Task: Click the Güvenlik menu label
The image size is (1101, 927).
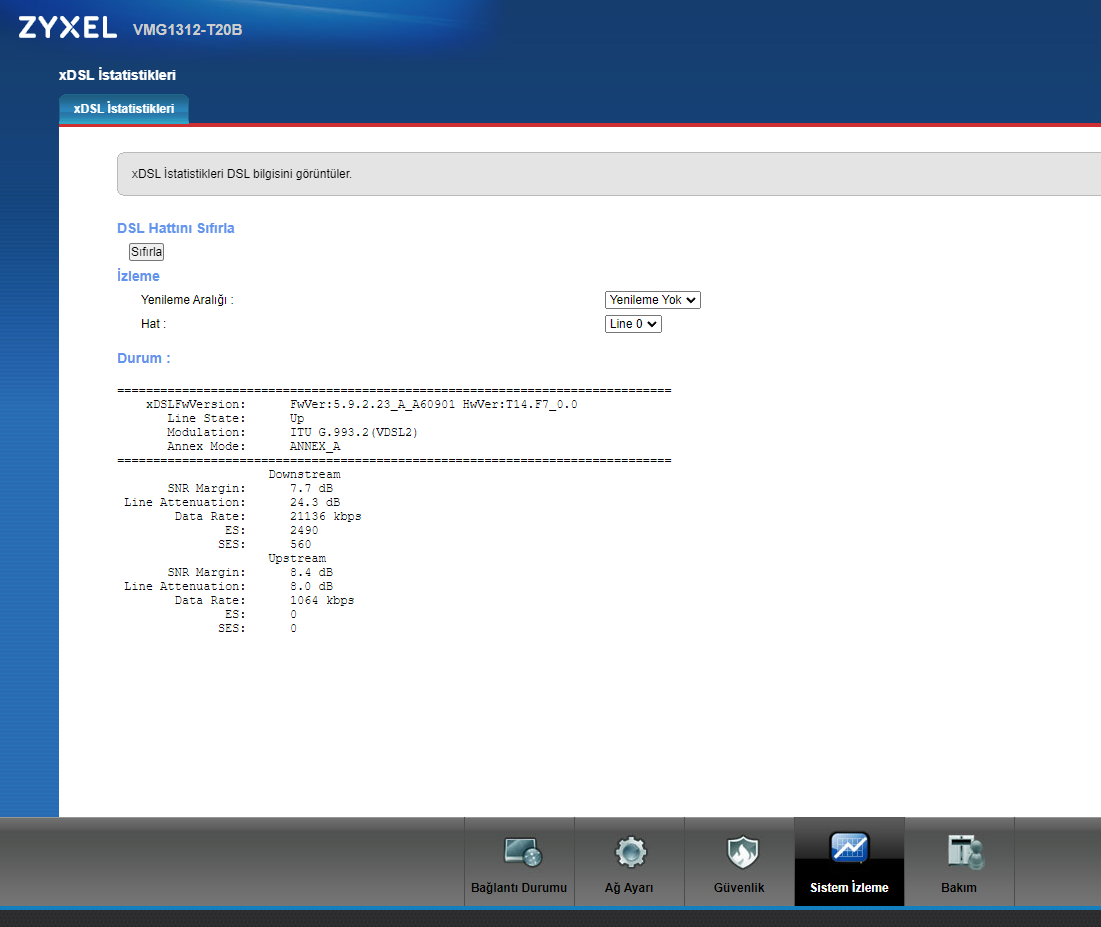Action: (x=739, y=888)
